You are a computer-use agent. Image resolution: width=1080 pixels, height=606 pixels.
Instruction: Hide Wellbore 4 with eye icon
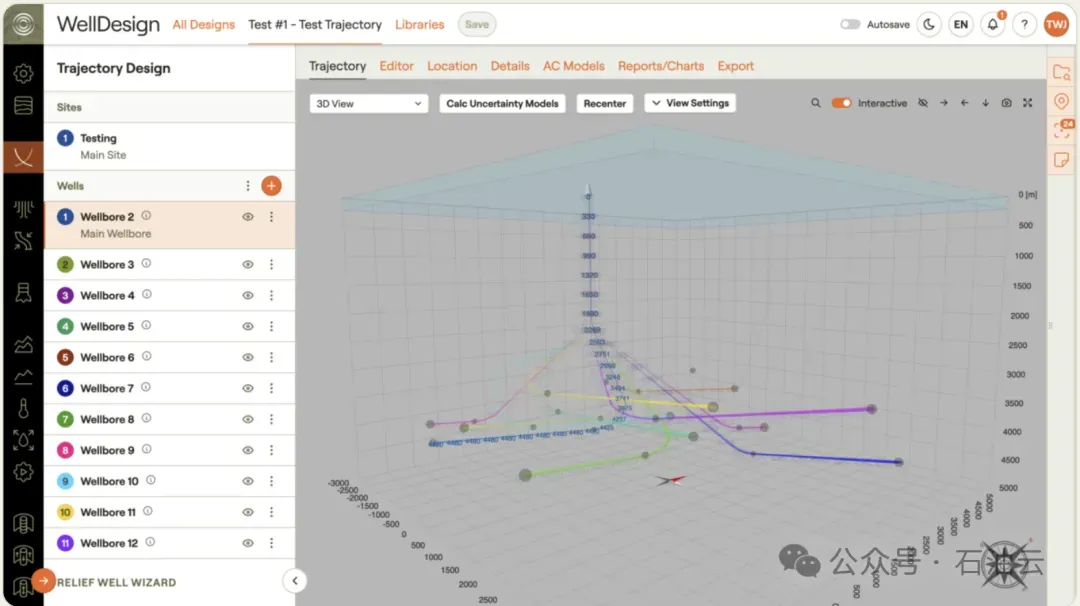(x=248, y=295)
